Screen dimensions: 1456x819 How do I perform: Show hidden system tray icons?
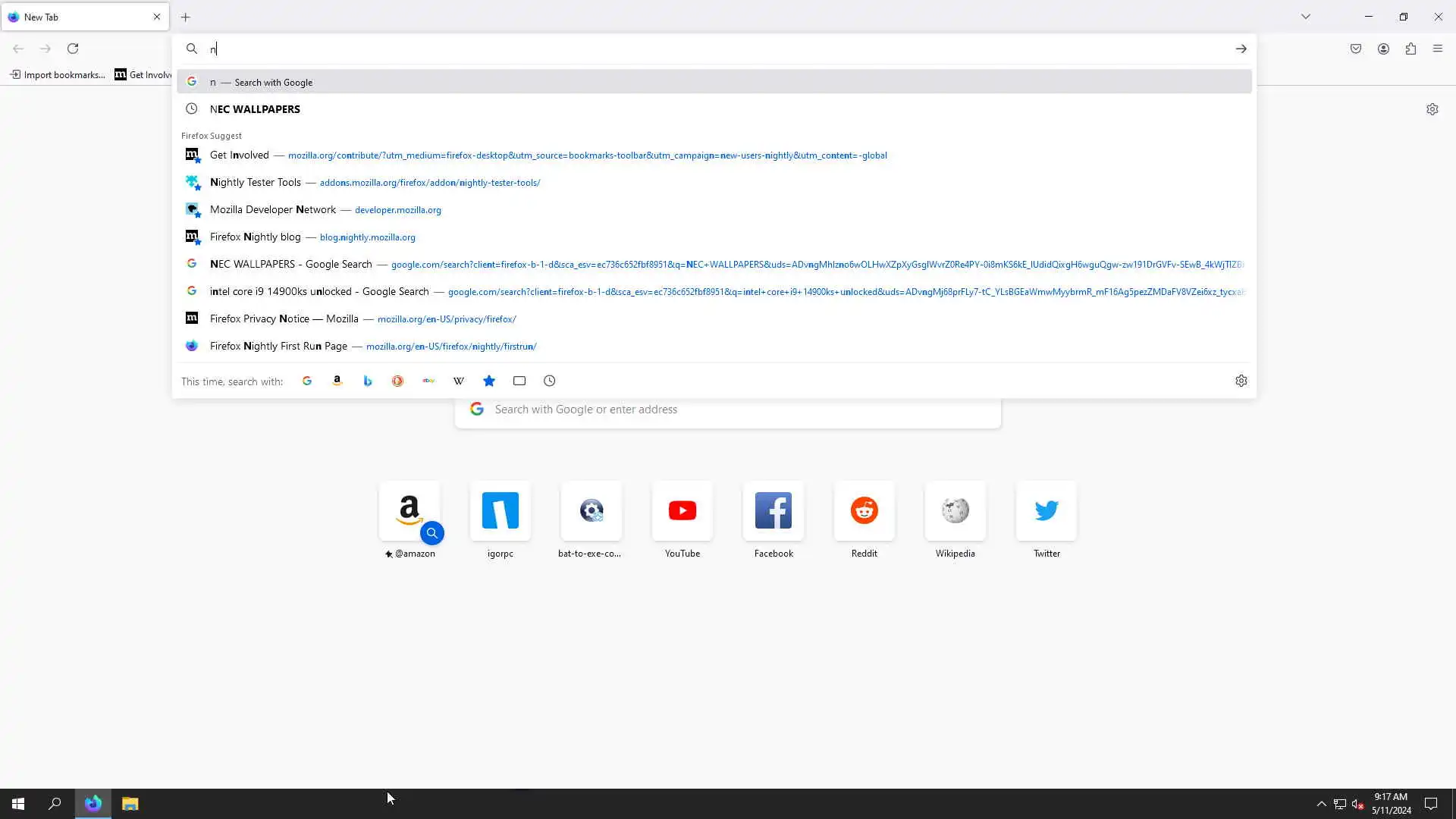click(1321, 804)
